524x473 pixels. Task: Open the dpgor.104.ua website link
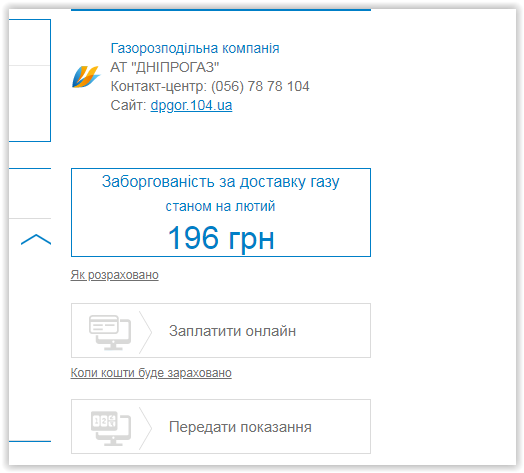coord(191,105)
